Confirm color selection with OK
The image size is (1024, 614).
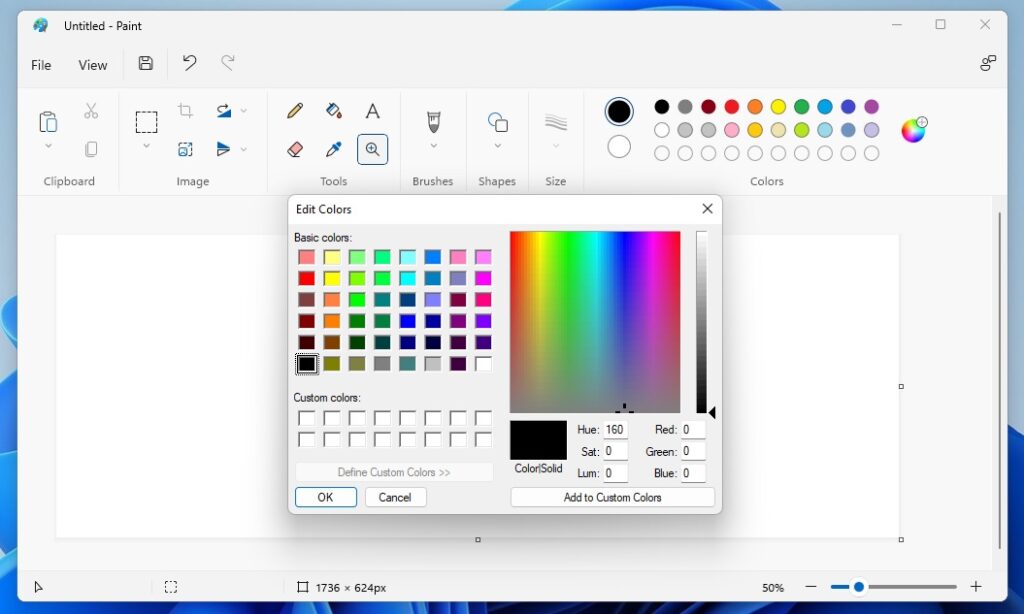click(325, 497)
